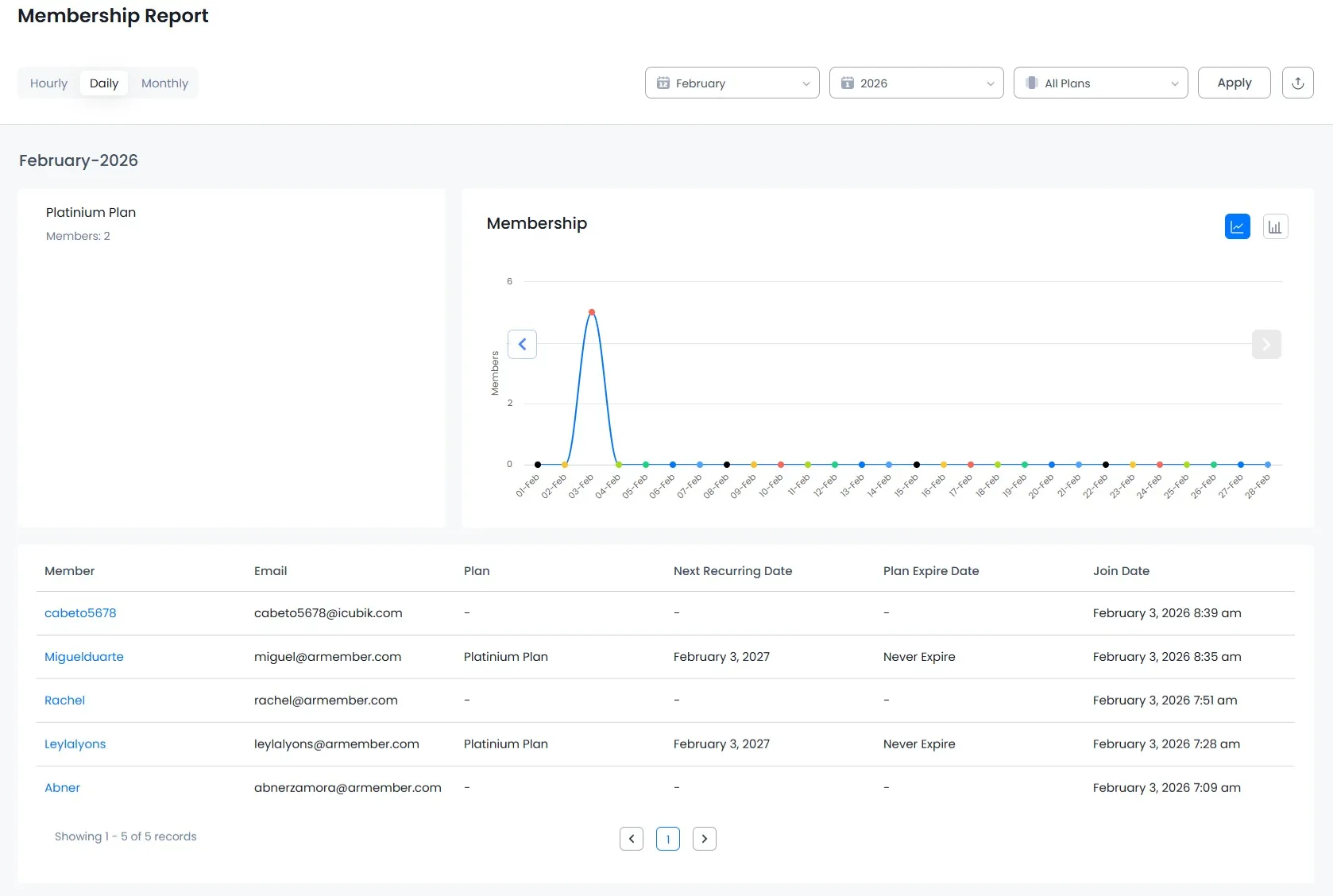Switch to Hourly report view
1333x896 pixels.
click(x=48, y=83)
